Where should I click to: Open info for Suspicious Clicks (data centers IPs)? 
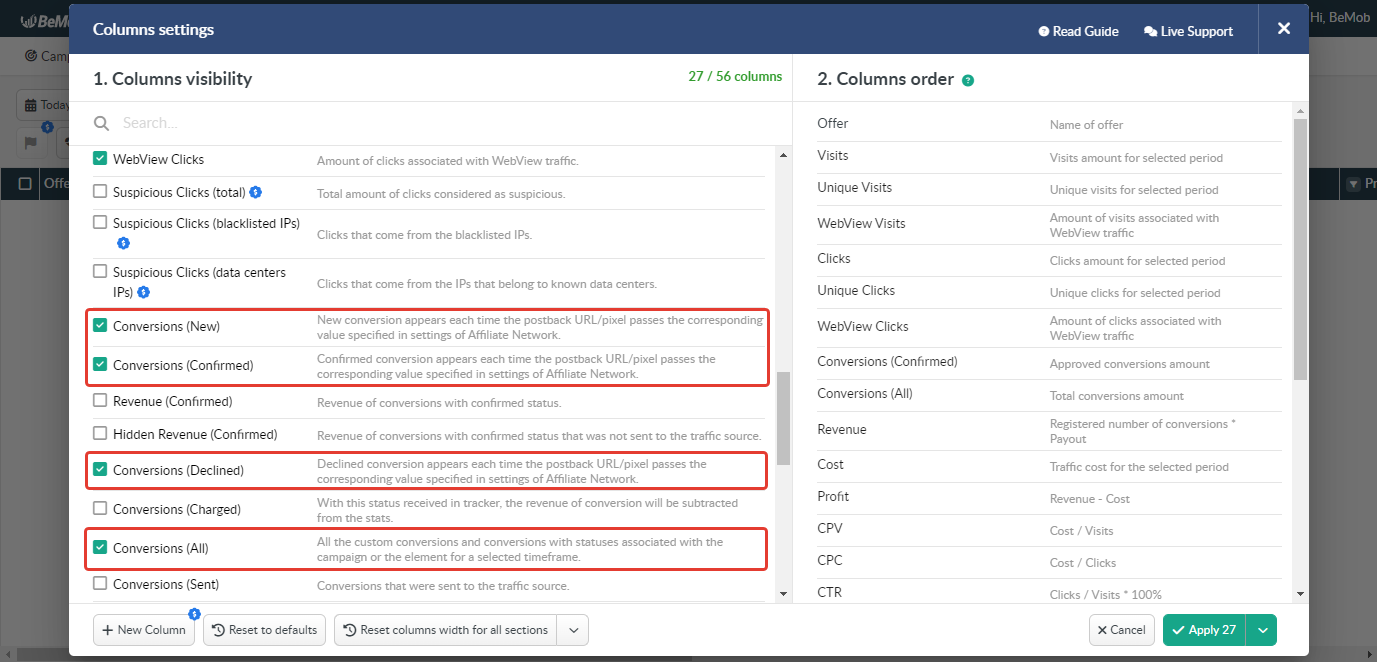click(142, 292)
